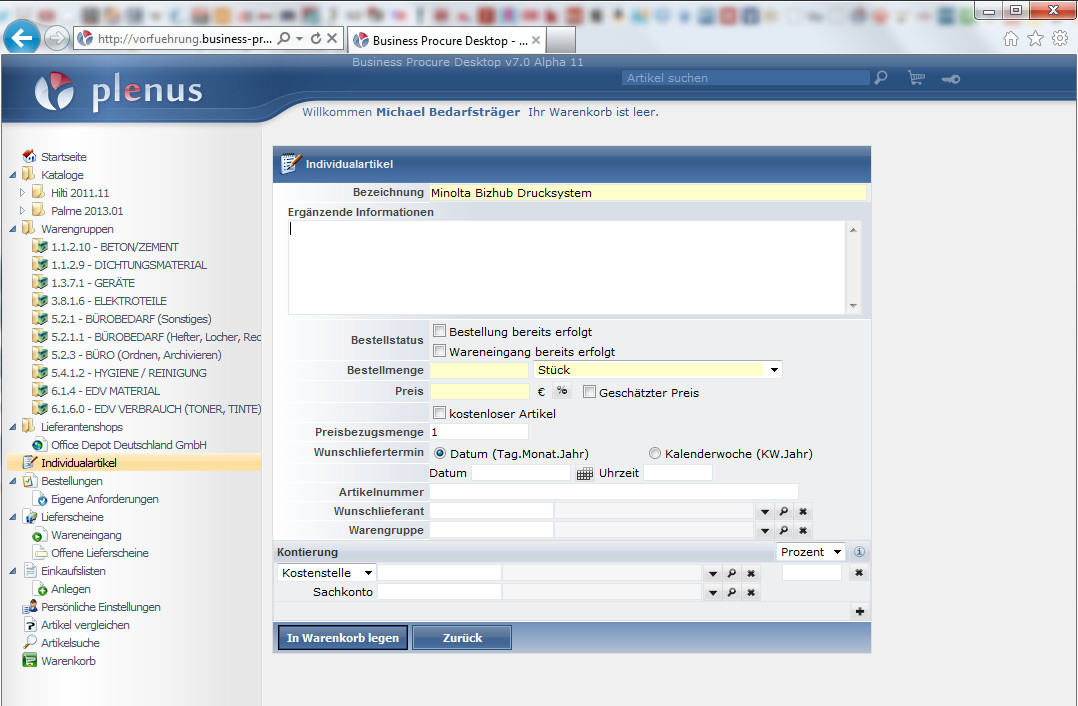Expand the Hilti 2011.11 catalog node
The height and width of the screenshot is (706, 1078).
click(22, 193)
